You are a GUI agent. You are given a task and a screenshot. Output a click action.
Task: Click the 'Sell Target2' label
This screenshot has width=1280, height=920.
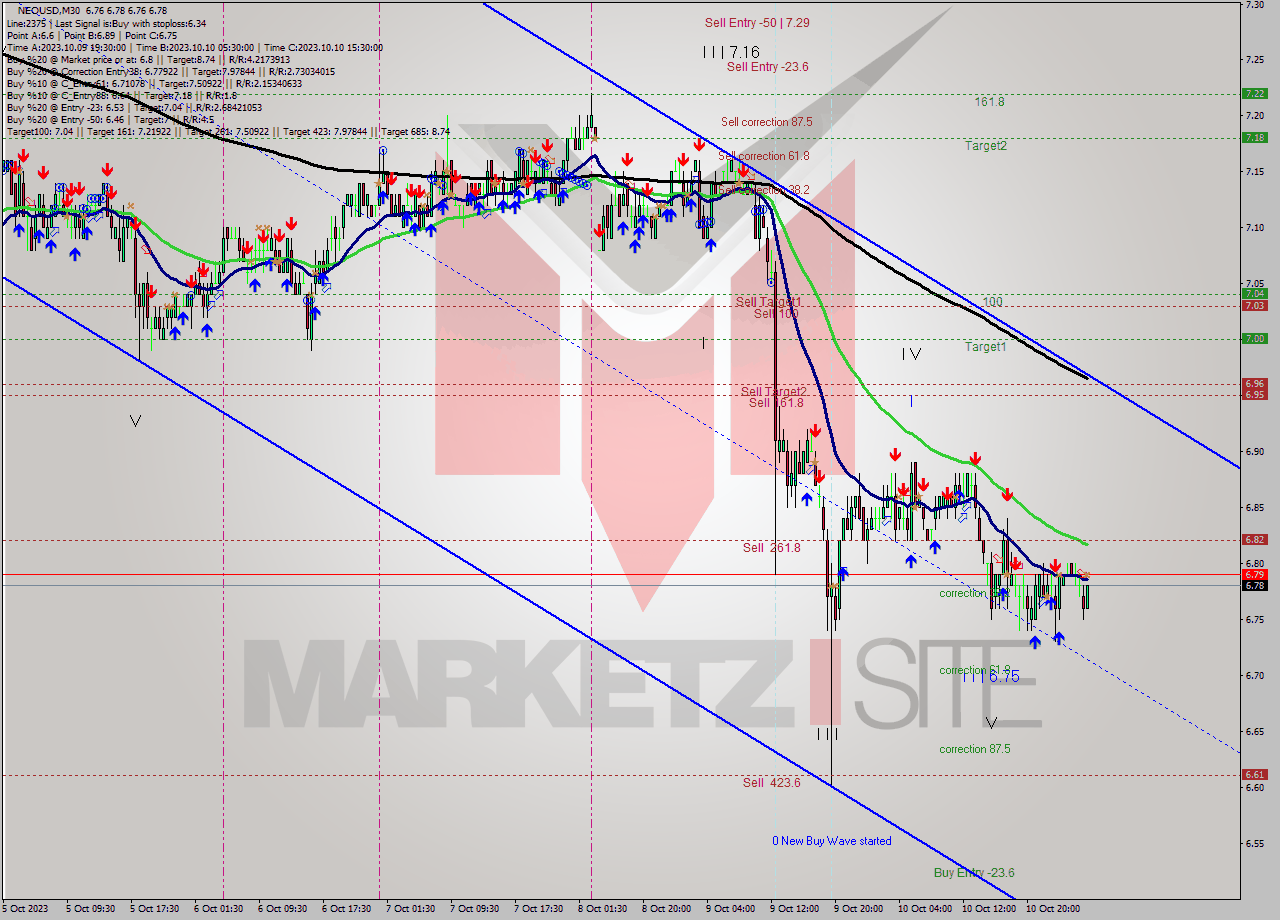pyautogui.click(x=773, y=391)
